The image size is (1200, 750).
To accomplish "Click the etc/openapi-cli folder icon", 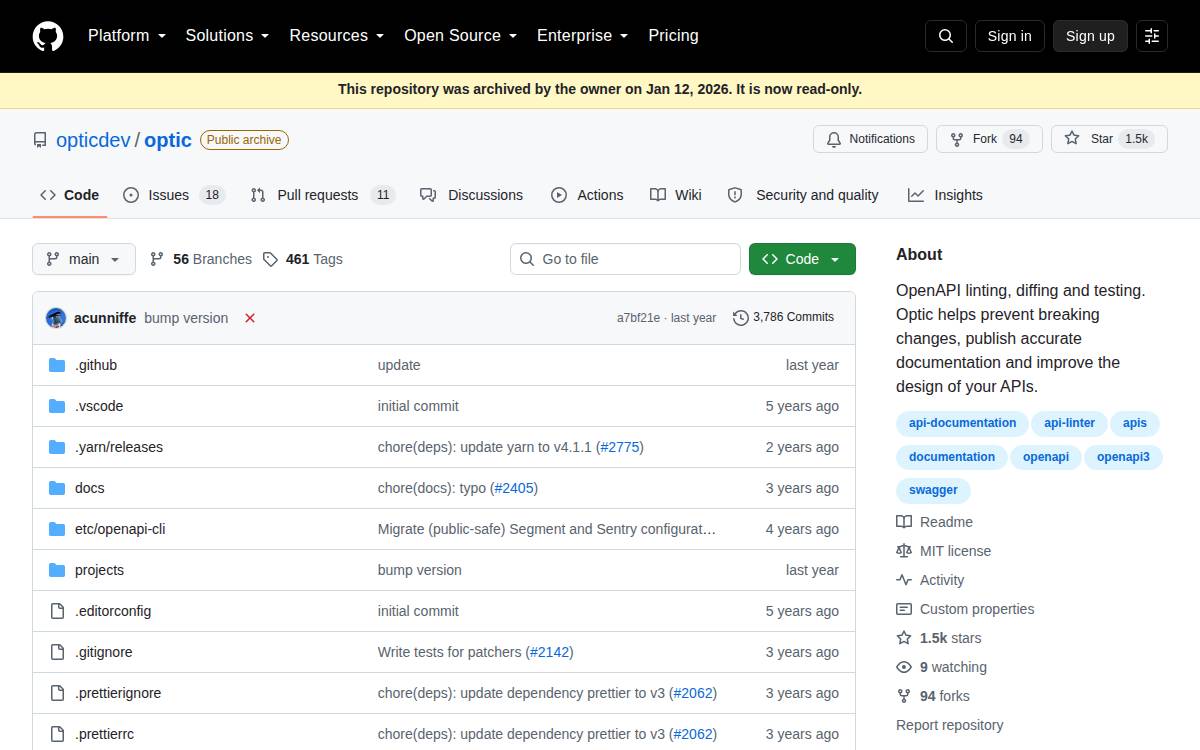I will pyautogui.click(x=57, y=529).
